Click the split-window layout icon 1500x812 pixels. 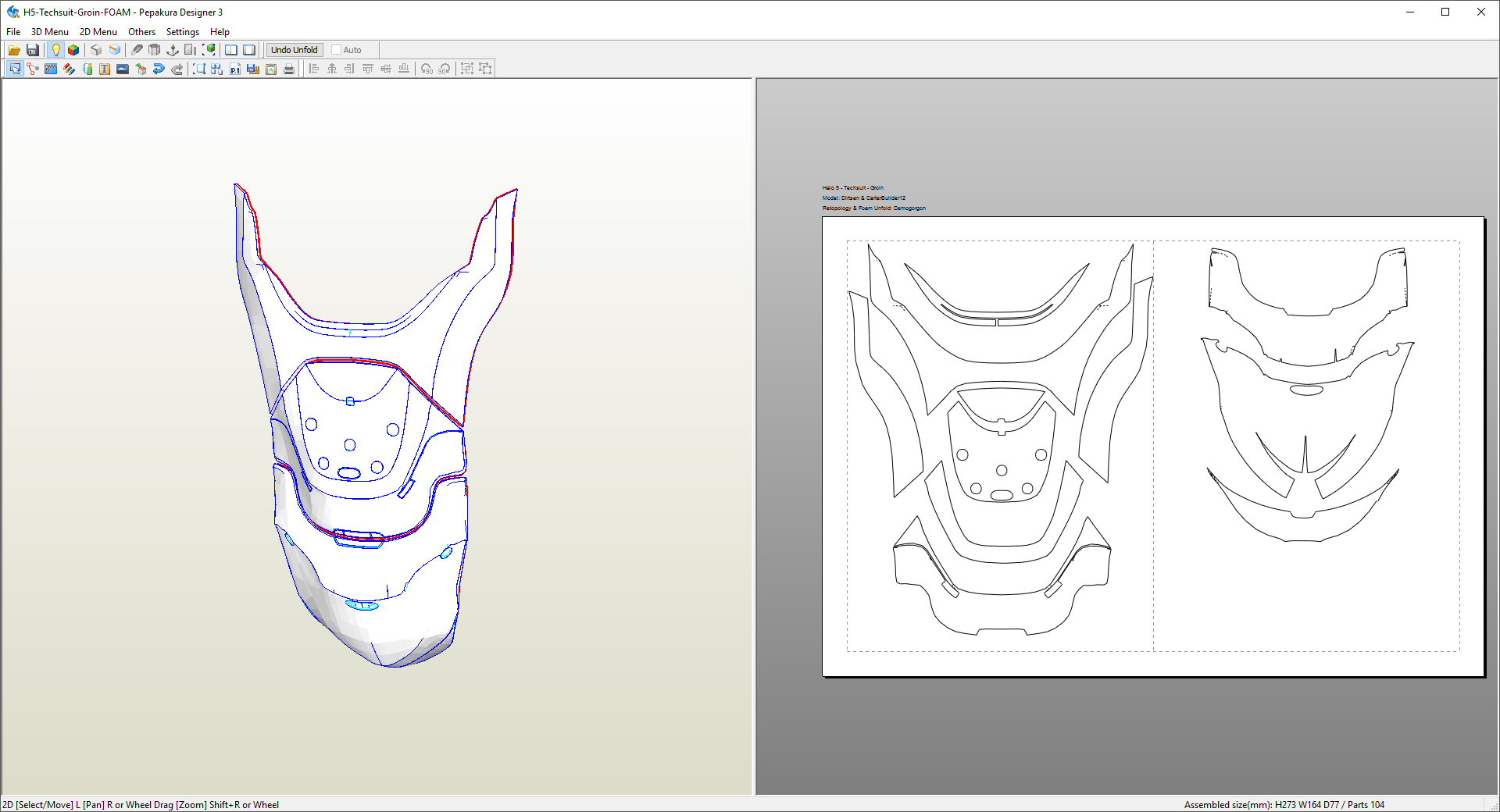231,50
